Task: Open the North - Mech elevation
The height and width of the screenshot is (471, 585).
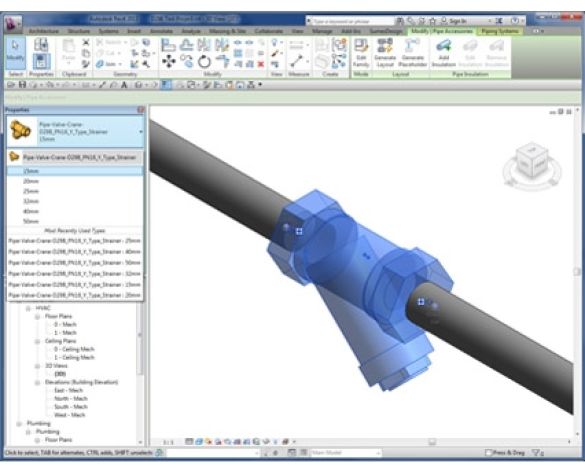Action: click(71, 399)
